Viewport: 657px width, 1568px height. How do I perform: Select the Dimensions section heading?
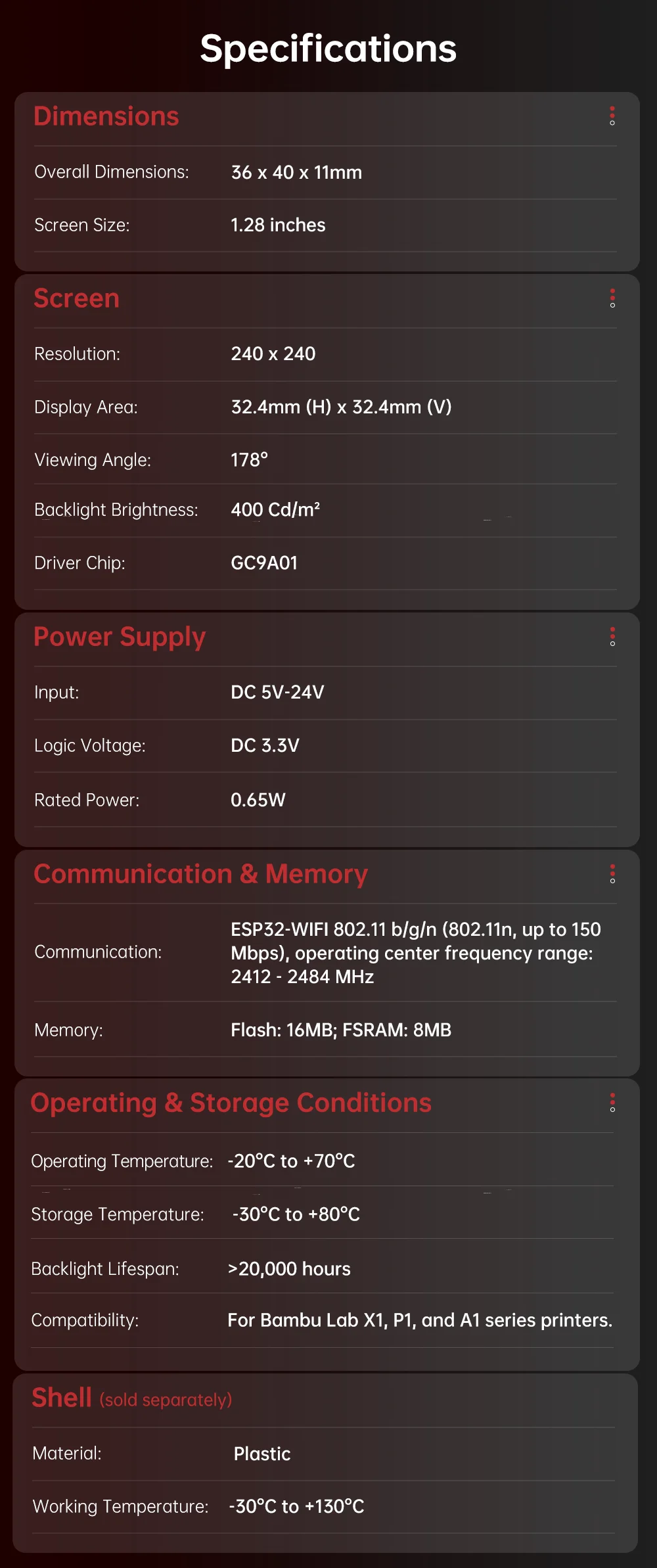click(x=106, y=116)
